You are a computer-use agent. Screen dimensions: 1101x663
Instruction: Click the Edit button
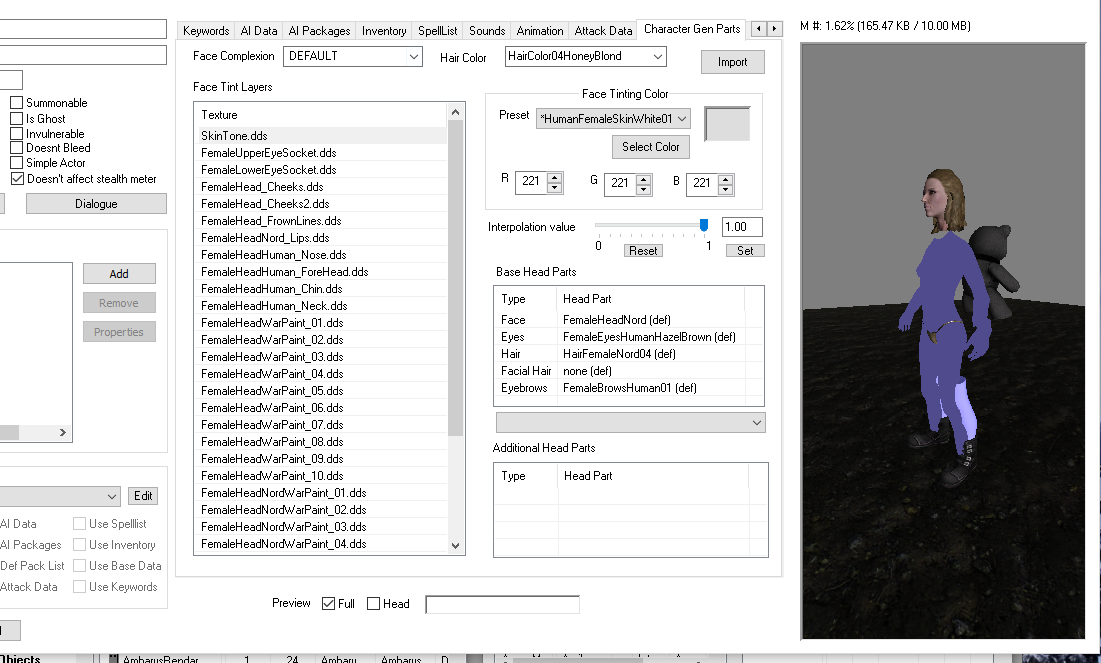(x=143, y=496)
